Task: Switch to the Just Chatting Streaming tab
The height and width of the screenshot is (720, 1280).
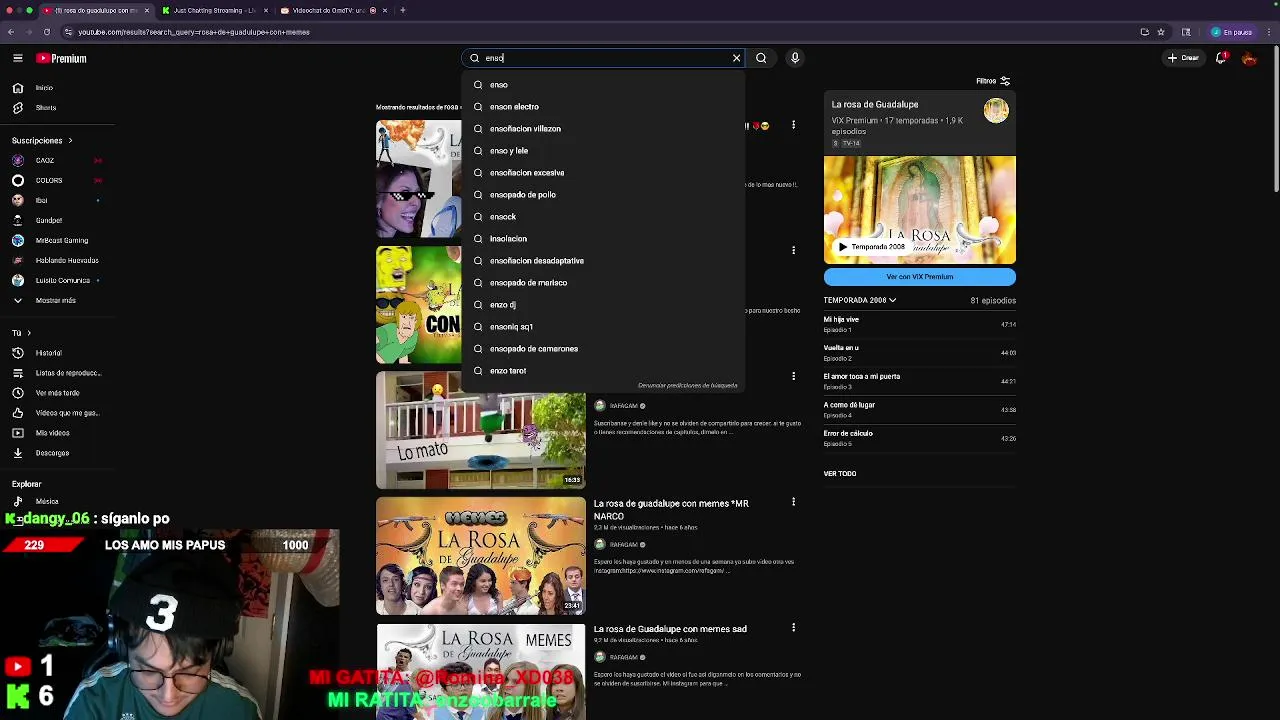Action: pyautogui.click(x=213, y=10)
